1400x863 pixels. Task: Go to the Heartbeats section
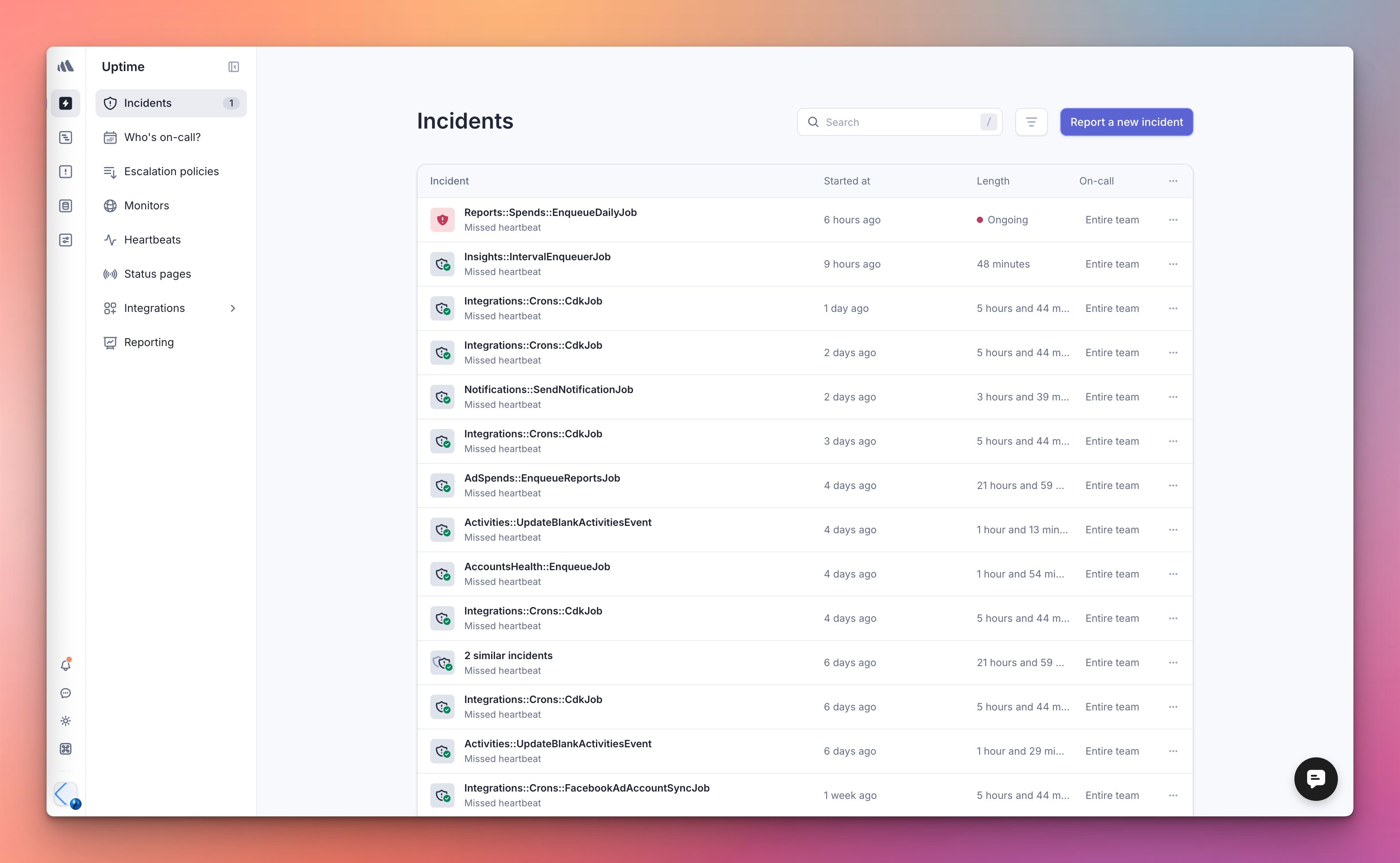[x=152, y=240]
